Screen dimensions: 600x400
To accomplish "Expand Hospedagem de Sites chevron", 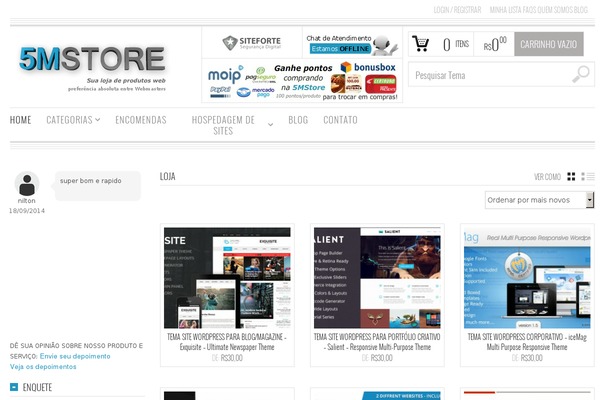I will (270, 125).
